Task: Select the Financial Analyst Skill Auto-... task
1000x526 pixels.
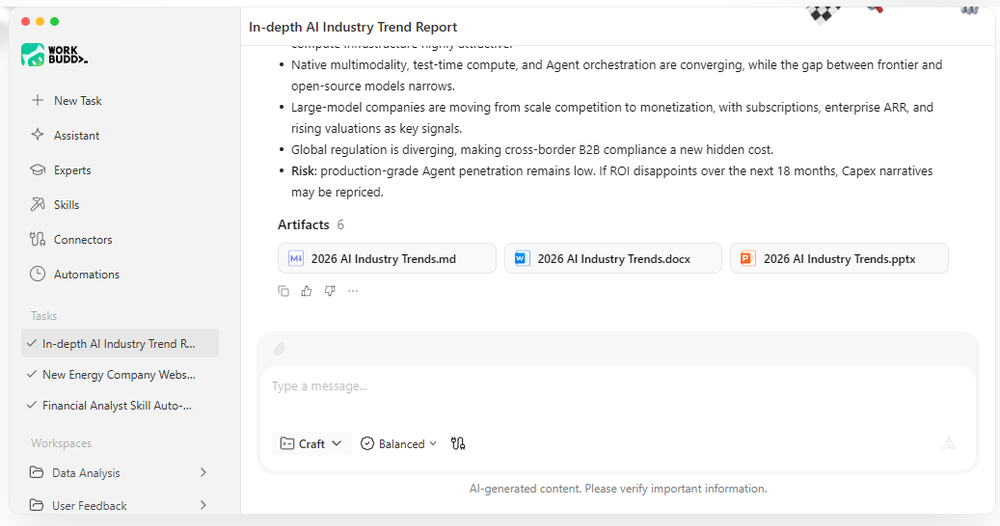Action: pyautogui.click(x=120, y=405)
